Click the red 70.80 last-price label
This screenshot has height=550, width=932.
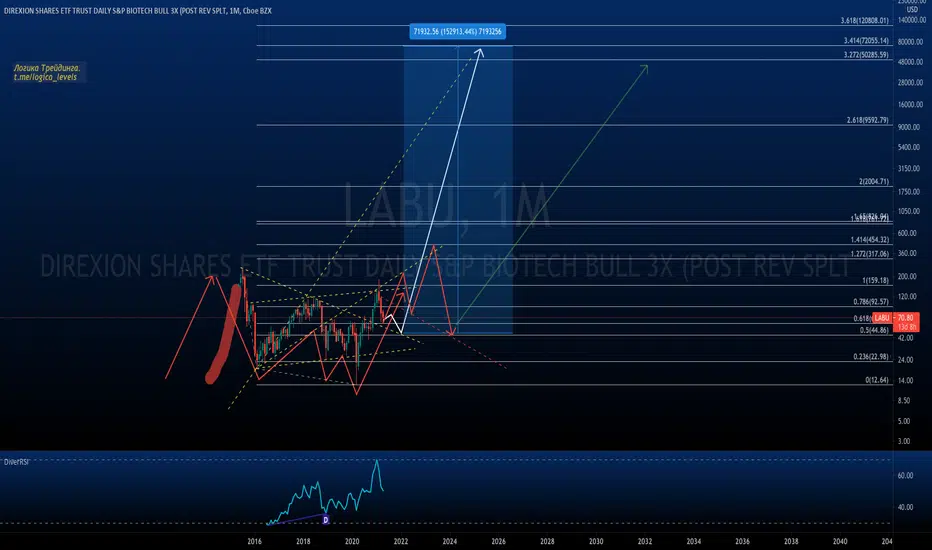click(x=906, y=318)
